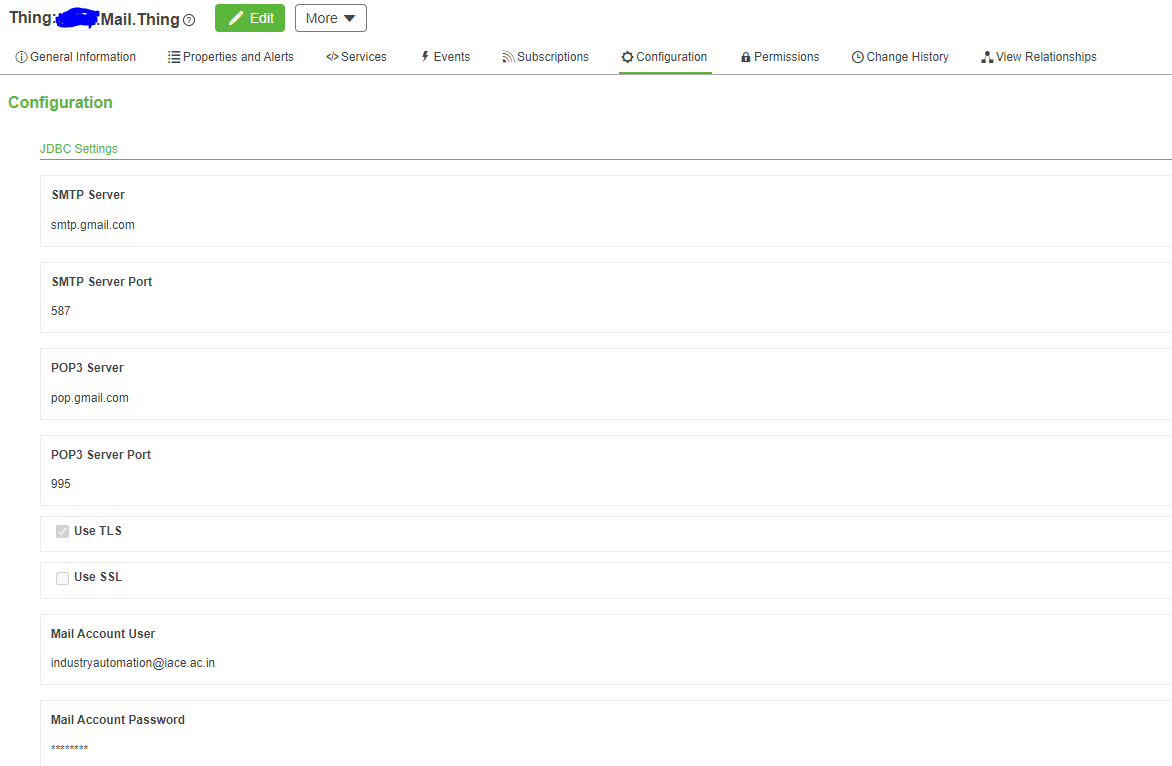Viewport: 1172px width, 766px height.
Task: Select the Mail Account User email field
Action: (132, 662)
